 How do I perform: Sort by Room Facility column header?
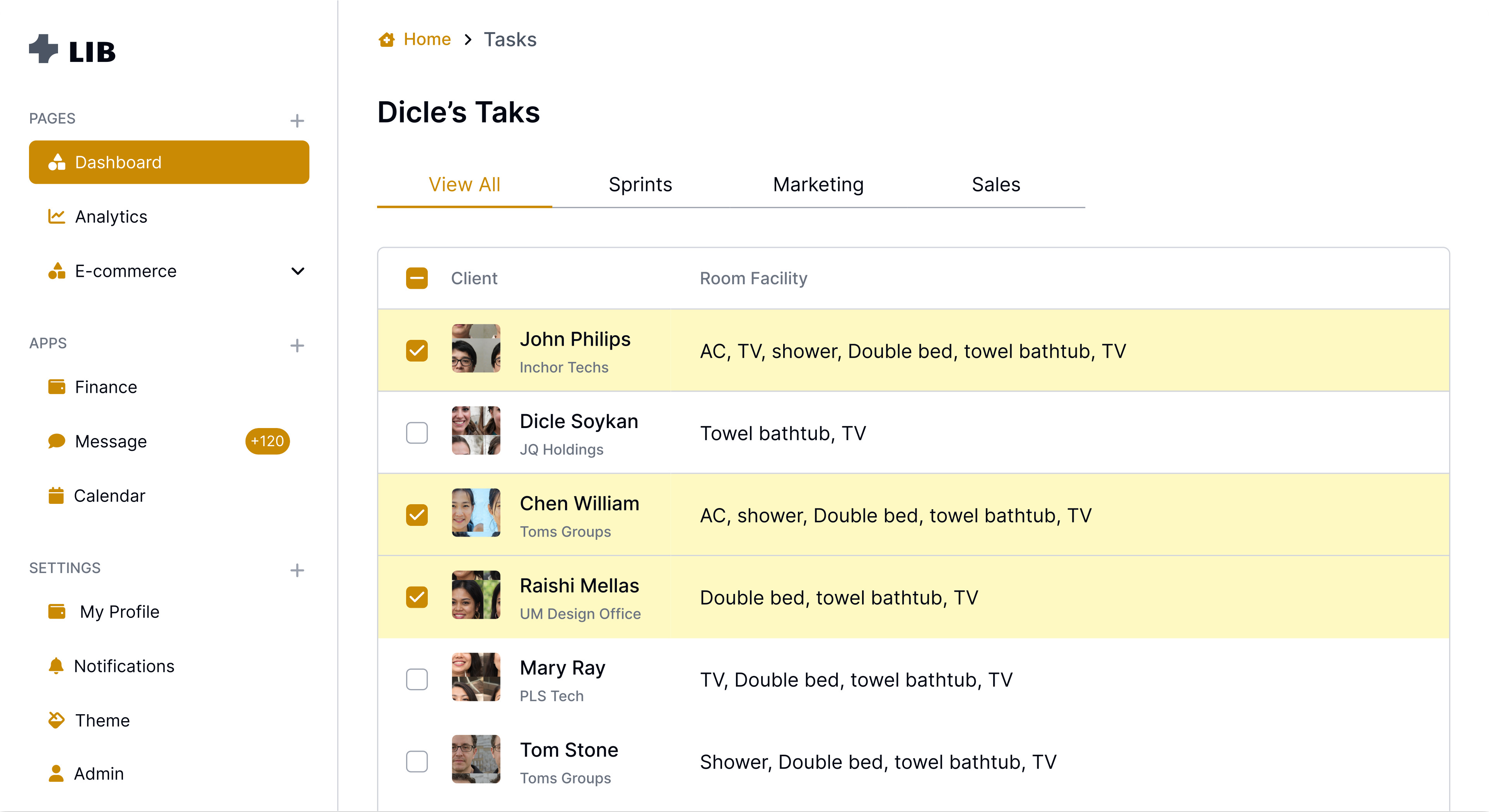753,278
